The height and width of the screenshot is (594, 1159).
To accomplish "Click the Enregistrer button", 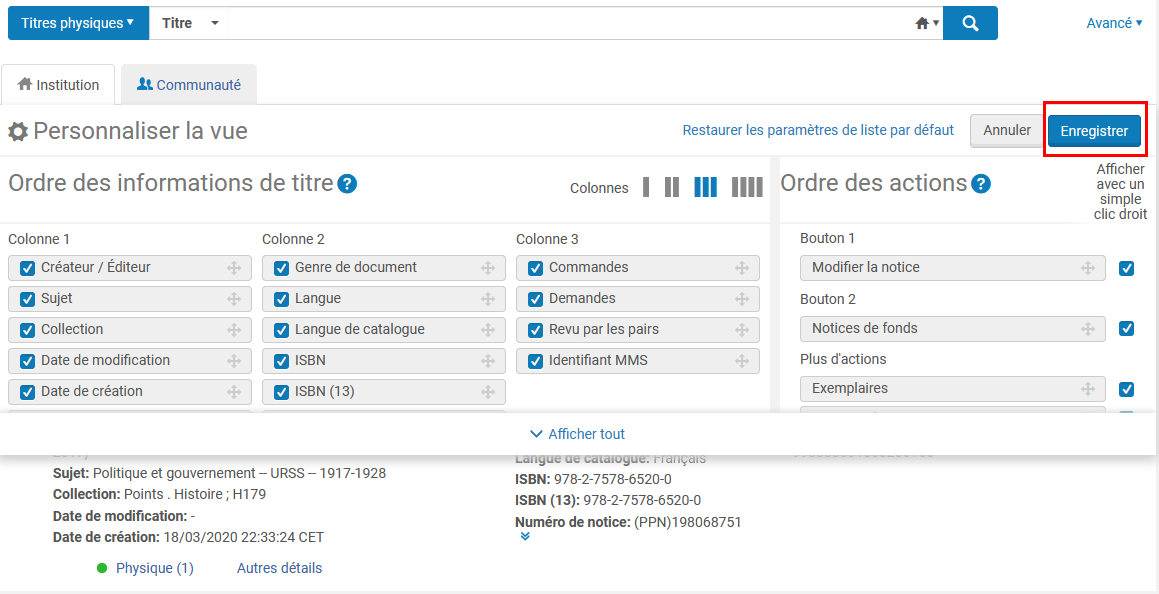I will [1094, 131].
